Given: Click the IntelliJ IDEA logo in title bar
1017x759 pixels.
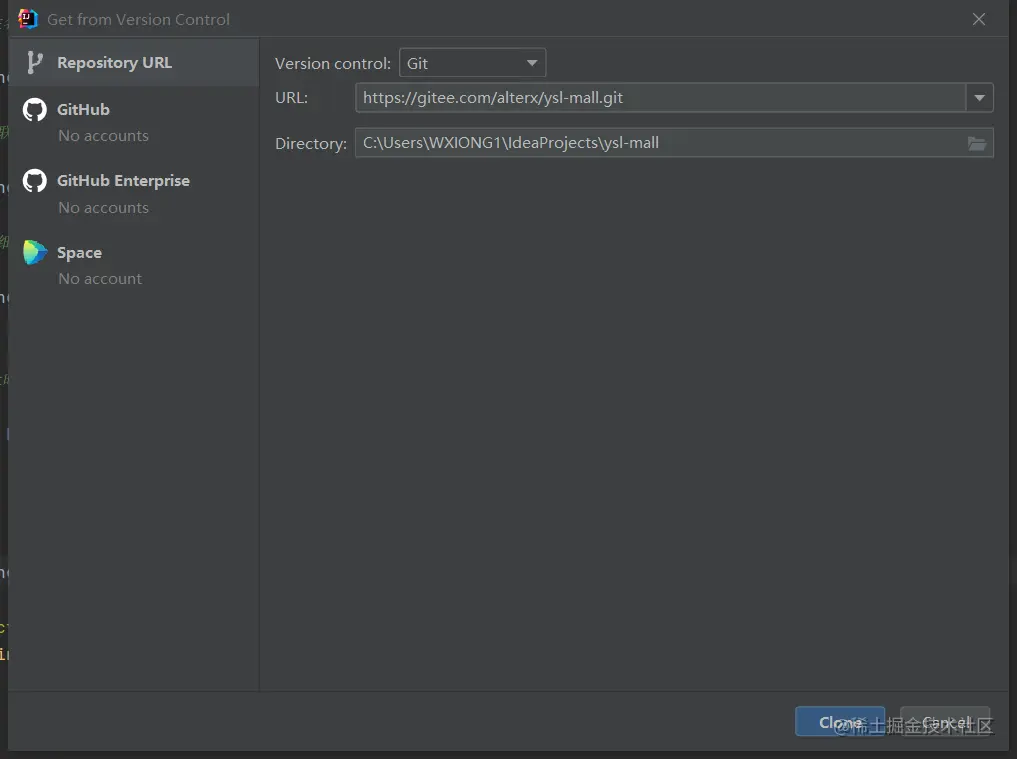Looking at the screenshot, I should point(28,19).
